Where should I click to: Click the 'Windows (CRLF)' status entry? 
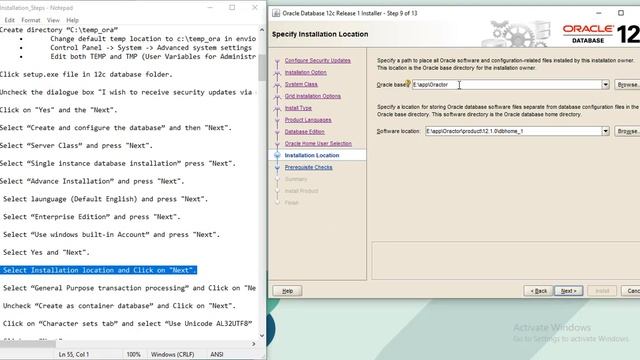pos(173,354)
